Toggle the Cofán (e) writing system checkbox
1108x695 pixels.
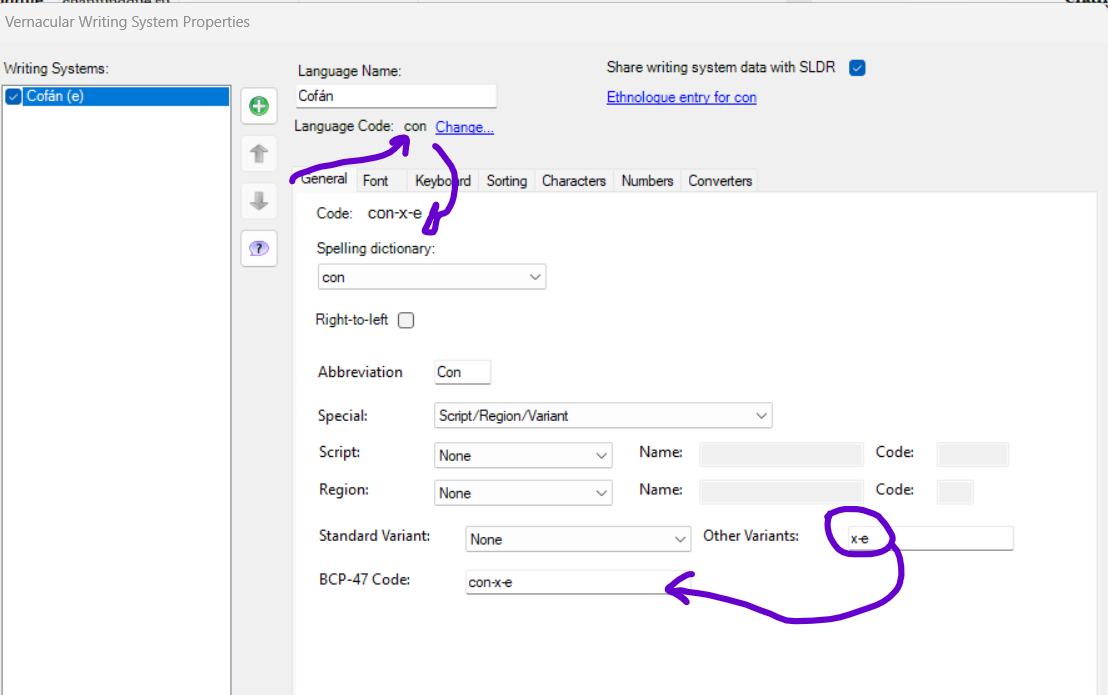(13, 97)
